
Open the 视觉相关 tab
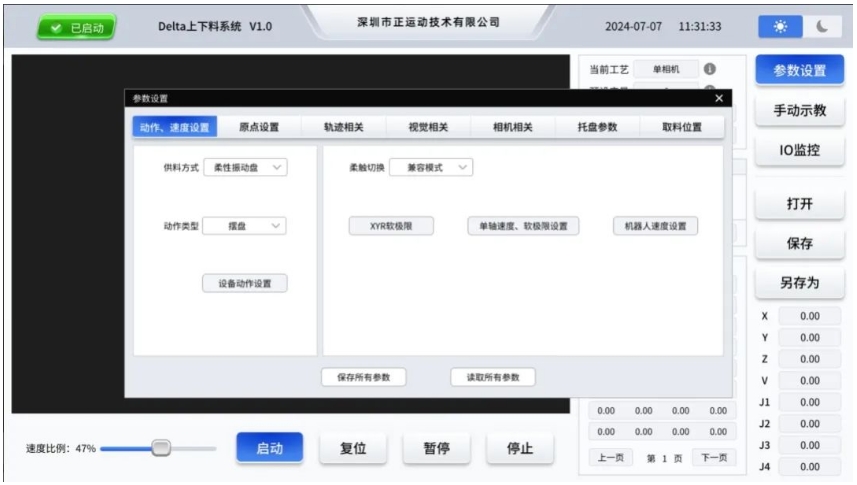(x=428, y=127)
